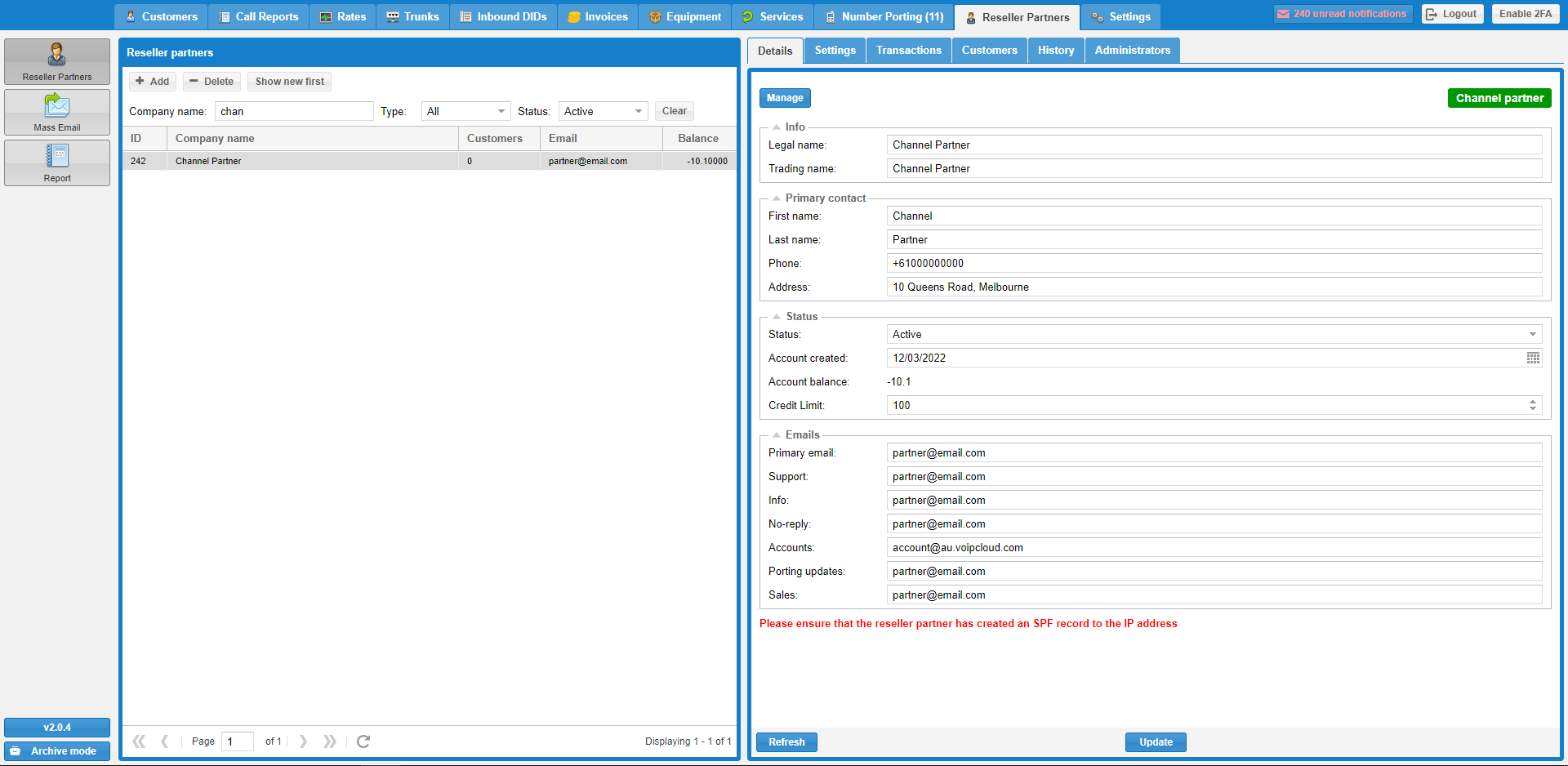Image resolution: width=1568 pixels, height=766 pixels.
Task: Click the Manage button
Action: [784, 98]
